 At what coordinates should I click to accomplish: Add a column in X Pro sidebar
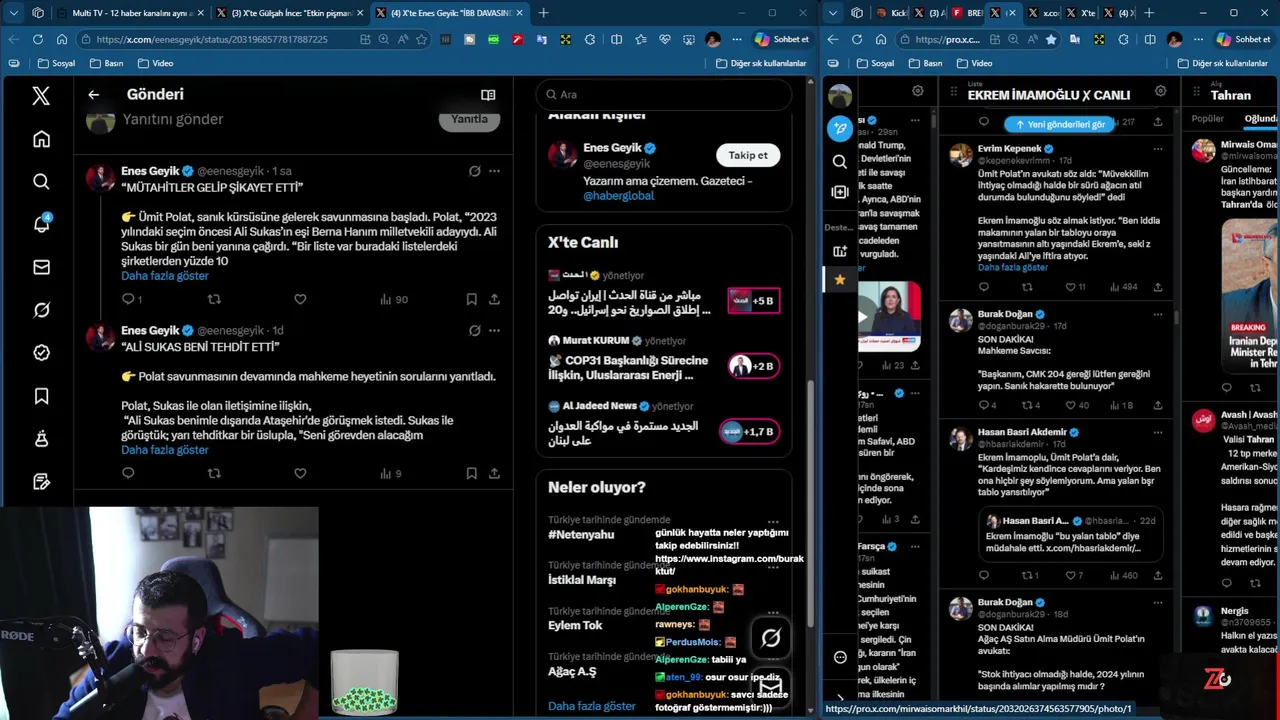point(840,192)
